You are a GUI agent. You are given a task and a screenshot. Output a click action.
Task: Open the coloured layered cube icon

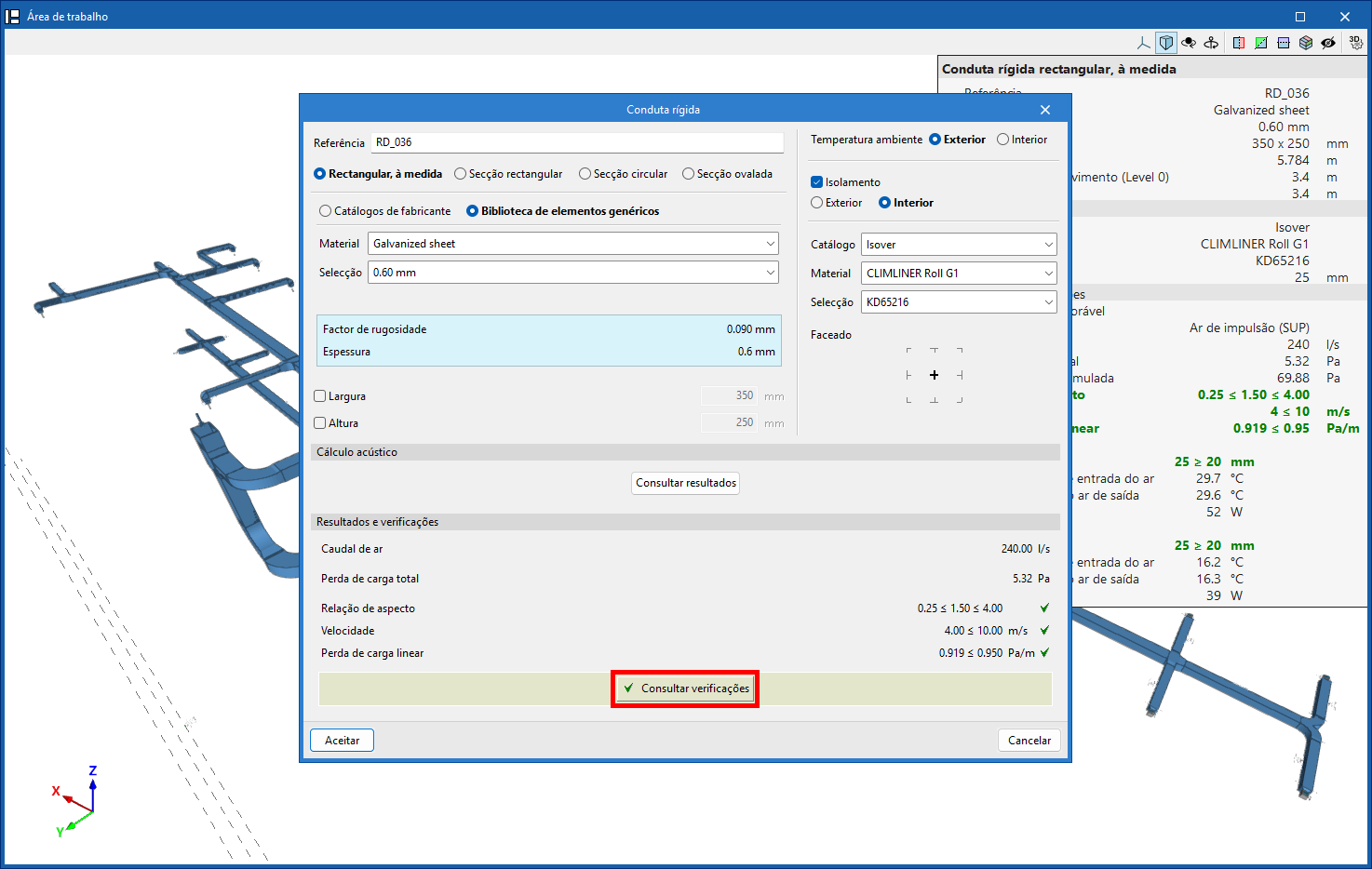pos(1306,43)
